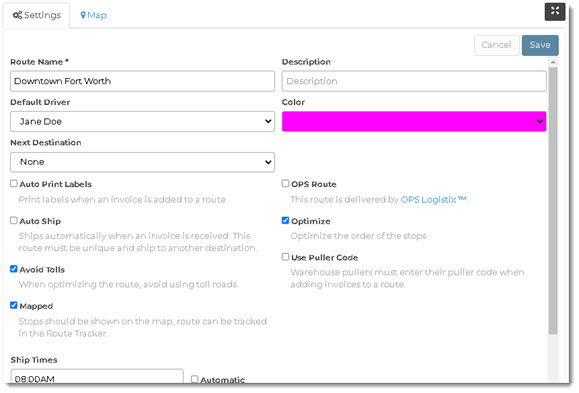Open the Default Driver dropdown

[143, 122]
